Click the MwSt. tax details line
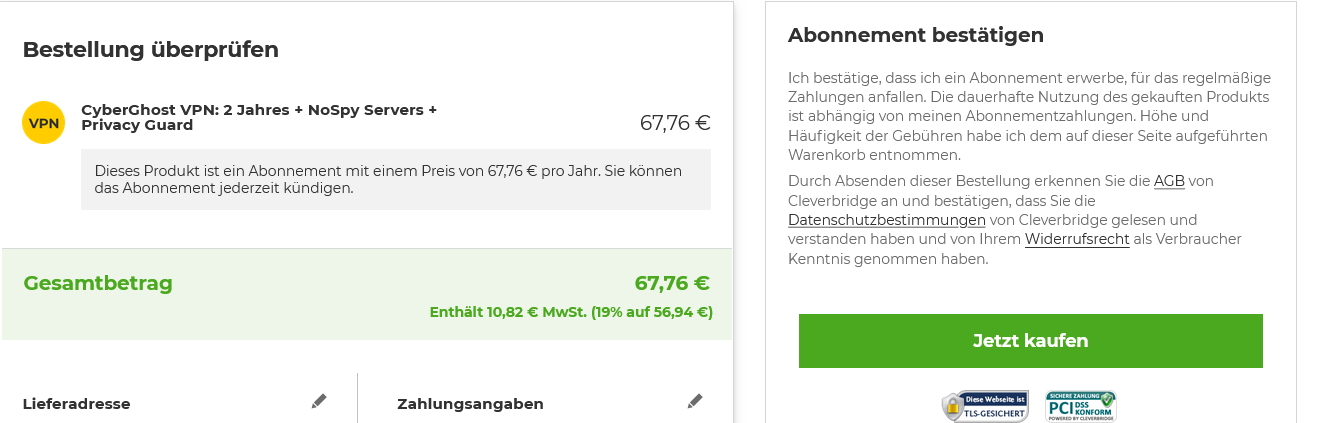The image size is (1326, 423). point(571,312)
